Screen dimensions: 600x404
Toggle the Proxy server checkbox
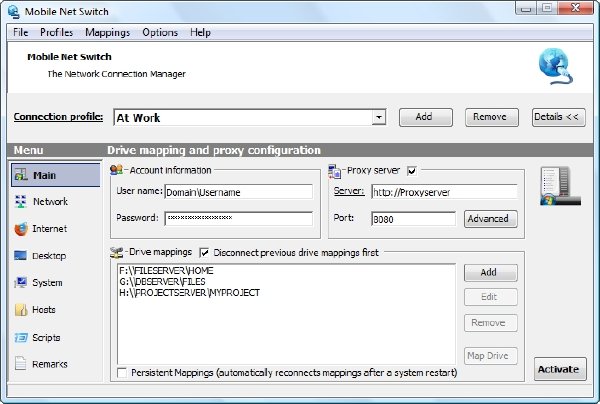[x=412, y=171]
